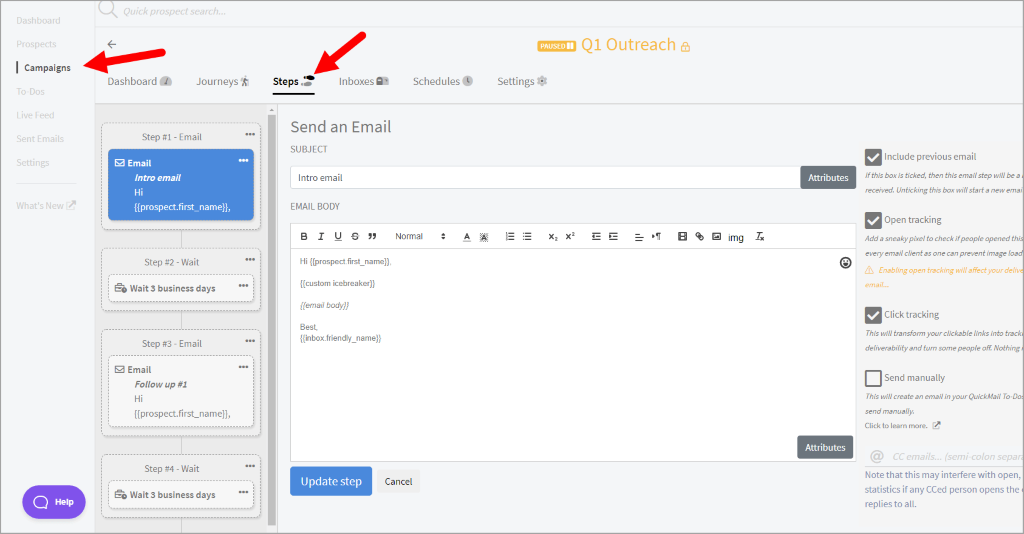Apply bold formatting in email body toolbar
1024x534 pixels.
click(304, 236)
